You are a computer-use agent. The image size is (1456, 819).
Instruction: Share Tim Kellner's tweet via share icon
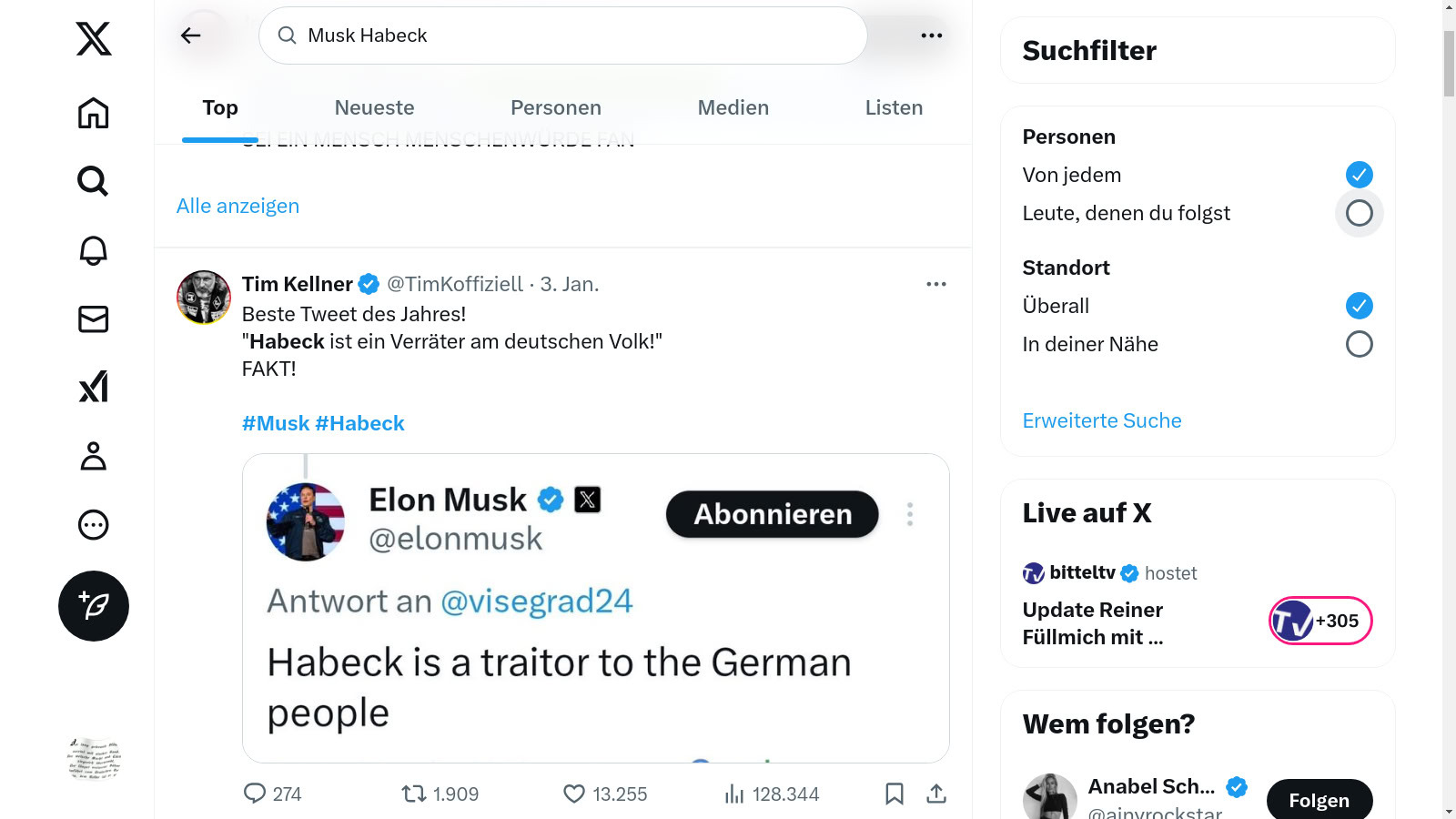point(936,794)
